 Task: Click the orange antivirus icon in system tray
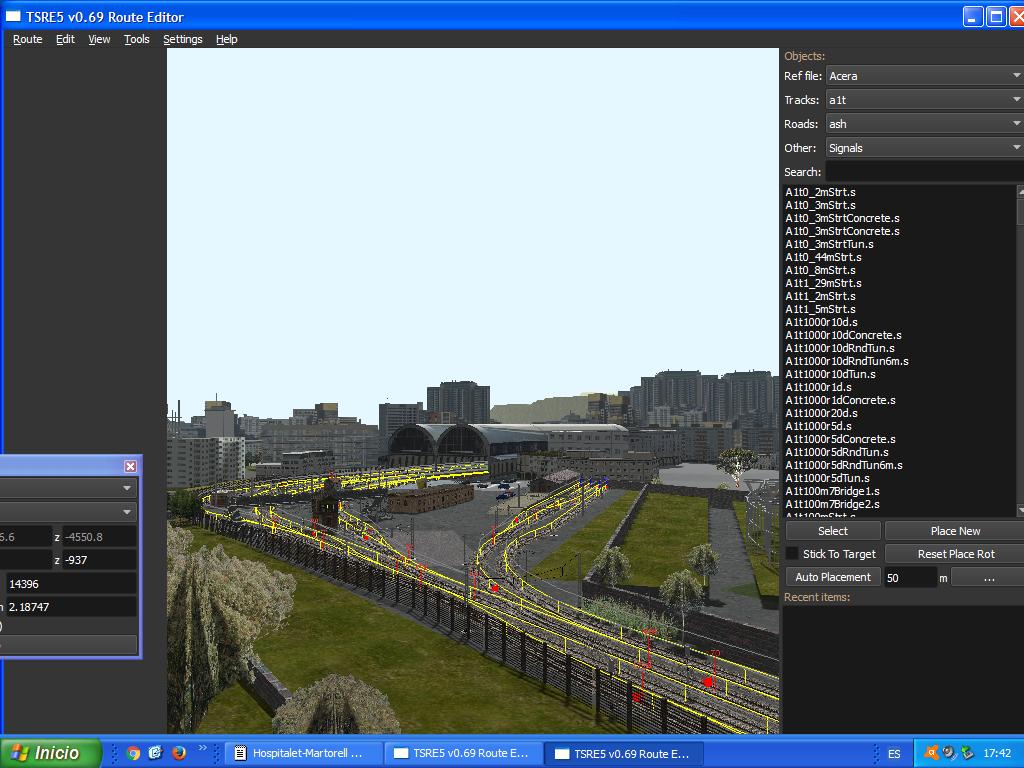click(931, 753)
